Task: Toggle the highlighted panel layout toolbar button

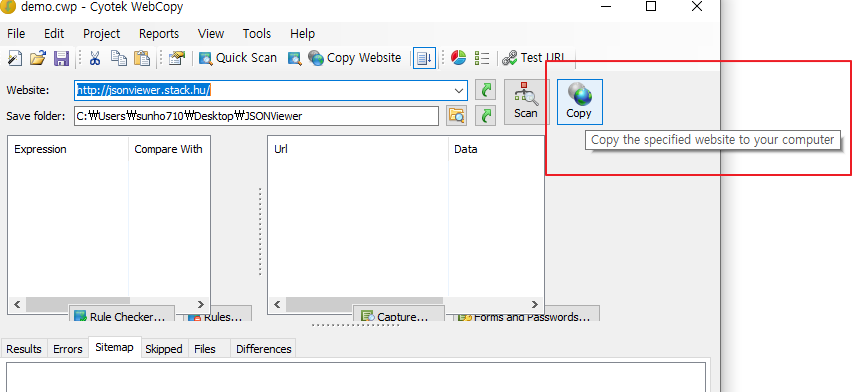Action: [x=424, y=58]
